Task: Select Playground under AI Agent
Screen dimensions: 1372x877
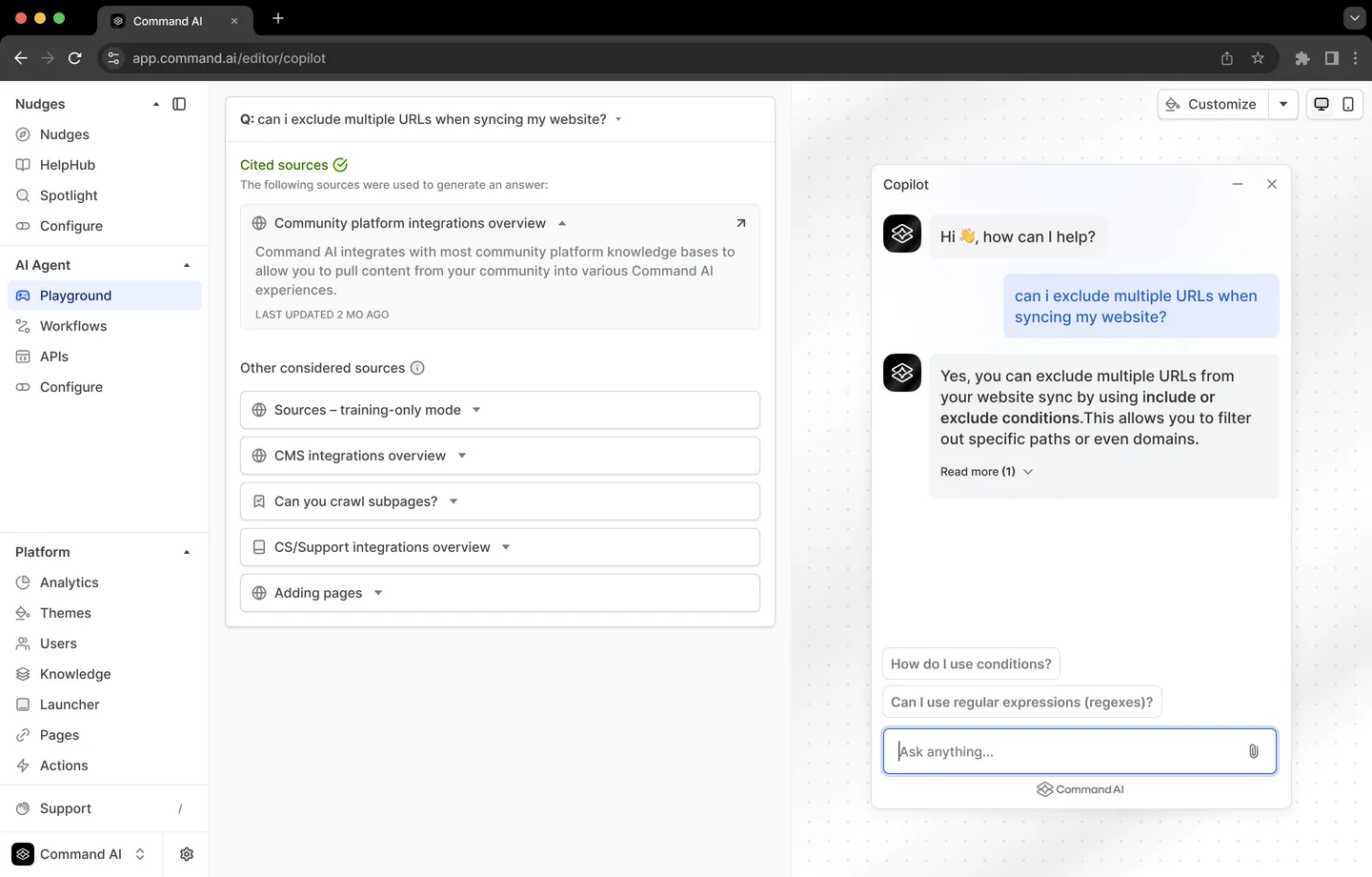Action: pos(105,296)
